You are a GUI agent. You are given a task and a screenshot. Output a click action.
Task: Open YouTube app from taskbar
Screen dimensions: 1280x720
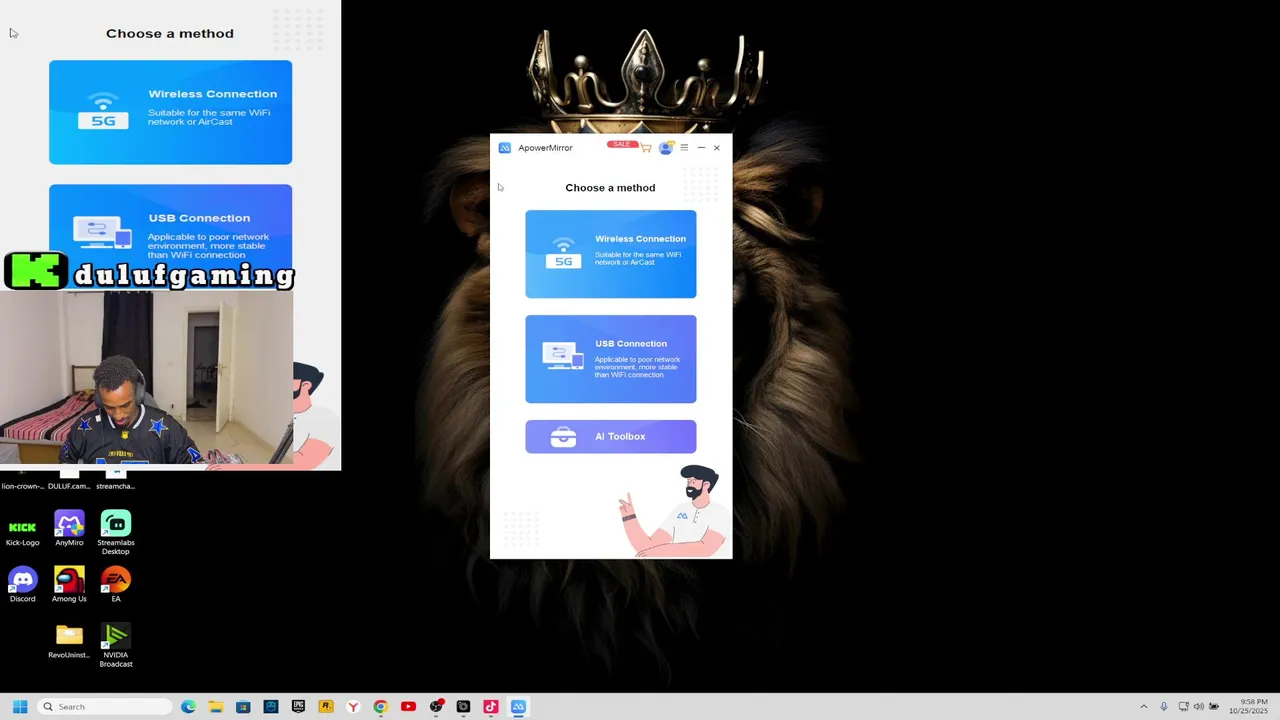tap(408, 707)
